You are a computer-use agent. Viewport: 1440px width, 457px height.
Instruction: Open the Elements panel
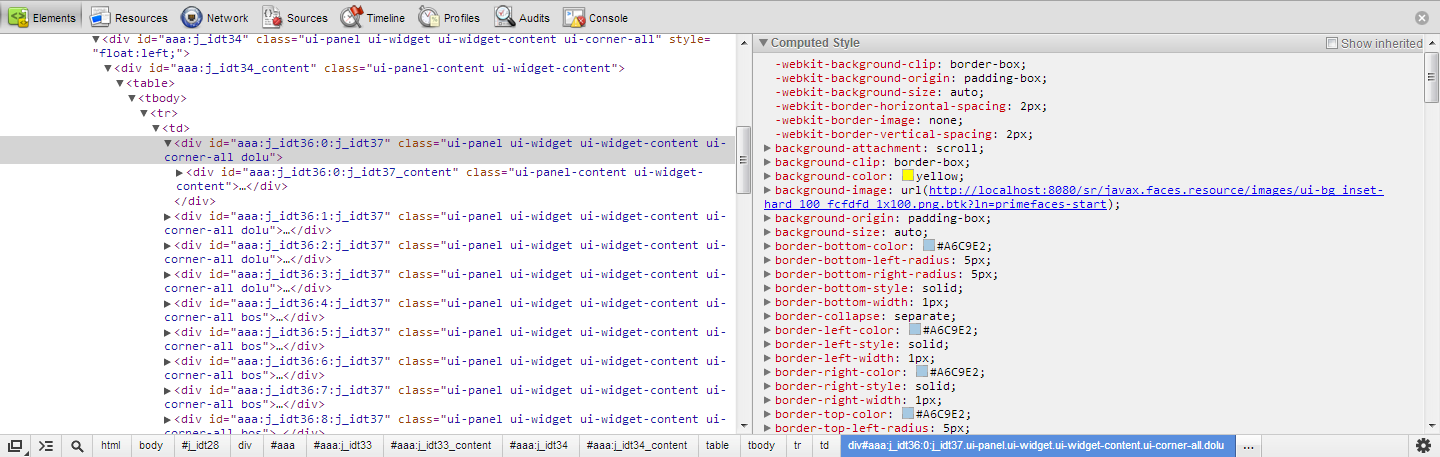point(43,17)
